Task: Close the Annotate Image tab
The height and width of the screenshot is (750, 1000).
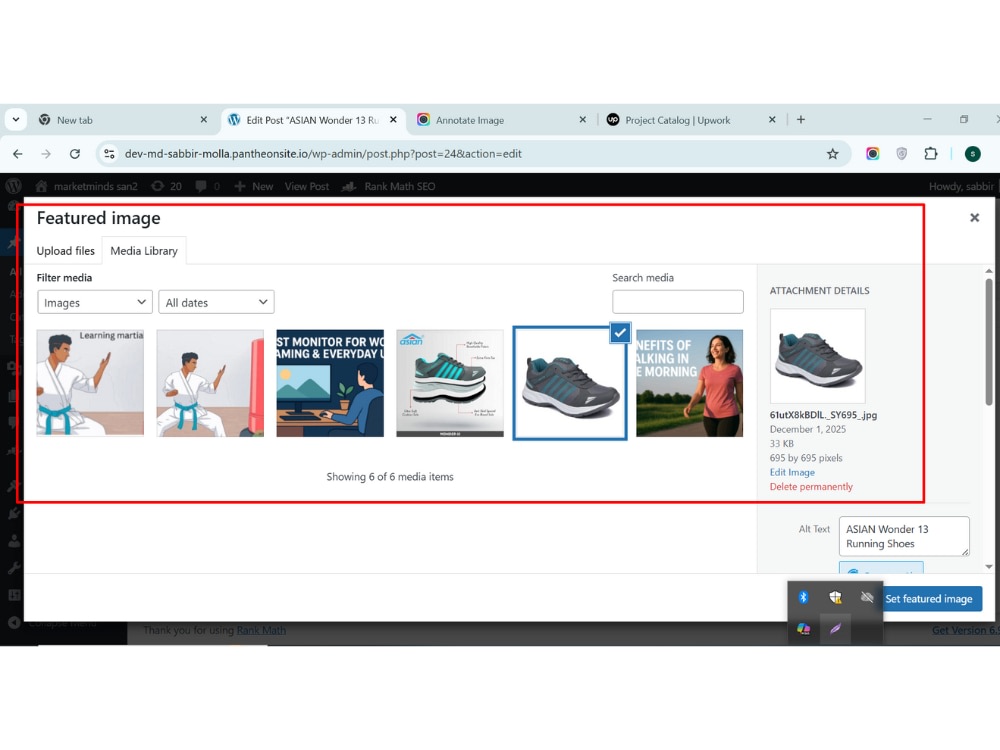Action: [582, 119]
